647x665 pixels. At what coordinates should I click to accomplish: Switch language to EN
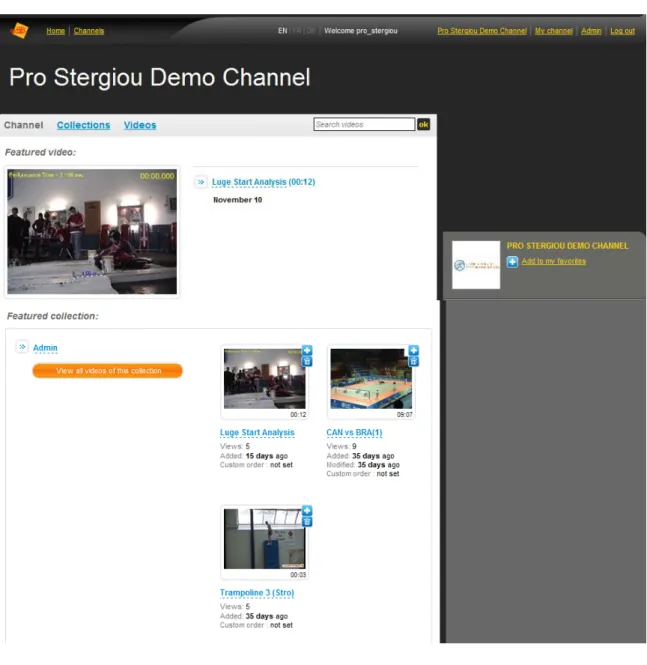pyautogui.click(x=282, y=31)
